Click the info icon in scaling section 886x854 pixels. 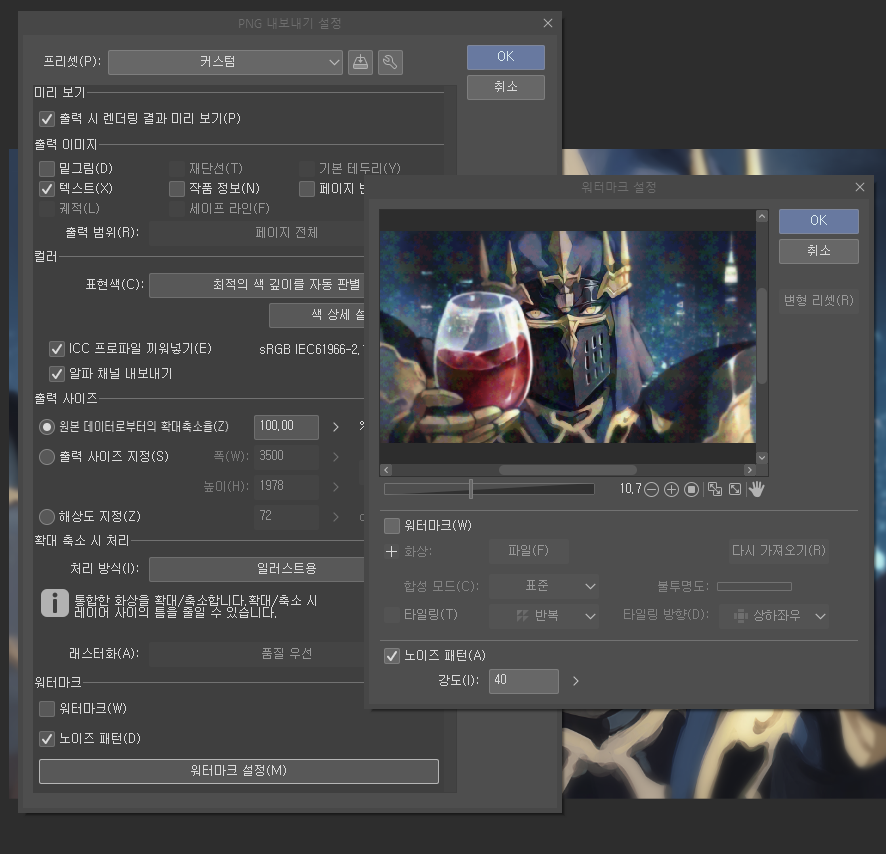pos(55,603)
